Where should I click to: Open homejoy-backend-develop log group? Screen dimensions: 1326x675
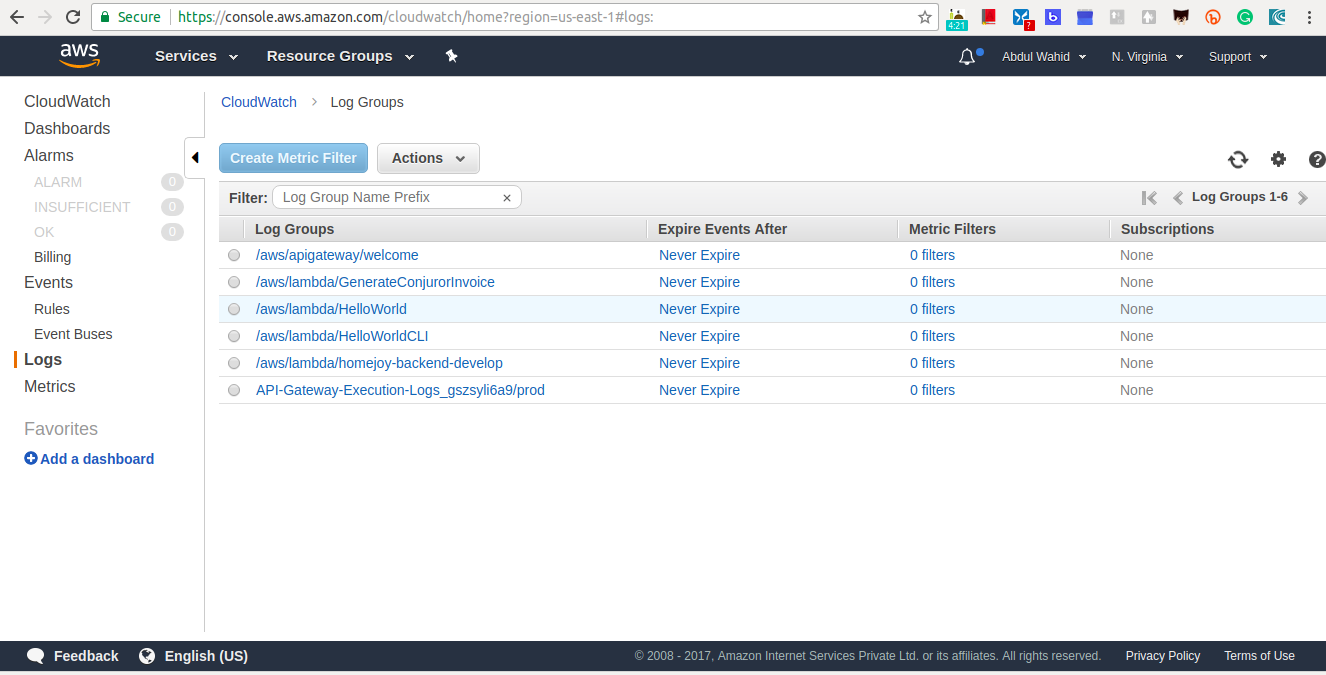point(379,364)
